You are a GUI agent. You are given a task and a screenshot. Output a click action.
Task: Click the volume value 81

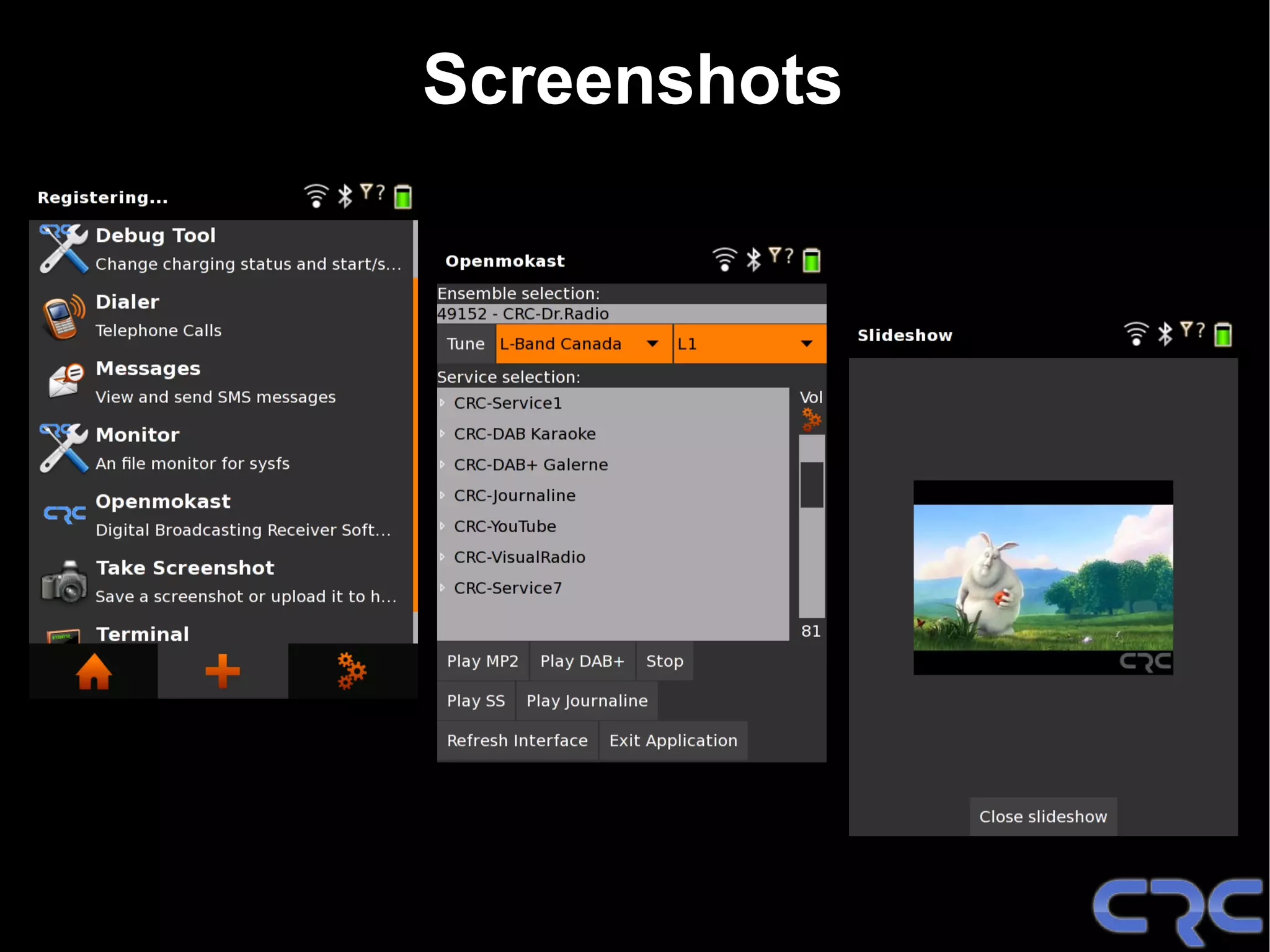click(x=810, y=631)
